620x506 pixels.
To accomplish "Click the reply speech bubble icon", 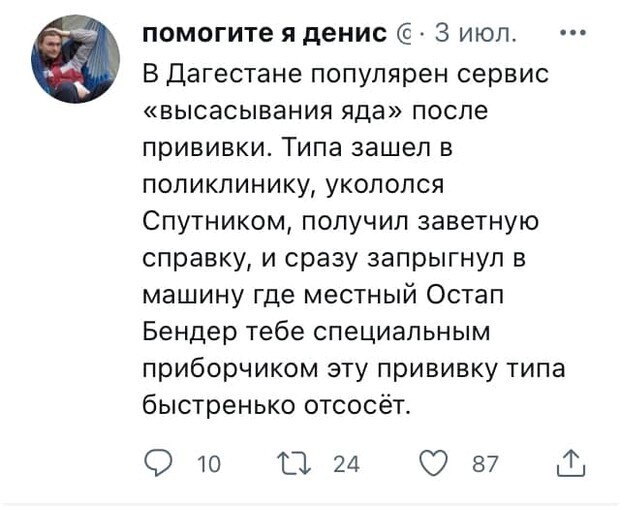I will [158, 463].
